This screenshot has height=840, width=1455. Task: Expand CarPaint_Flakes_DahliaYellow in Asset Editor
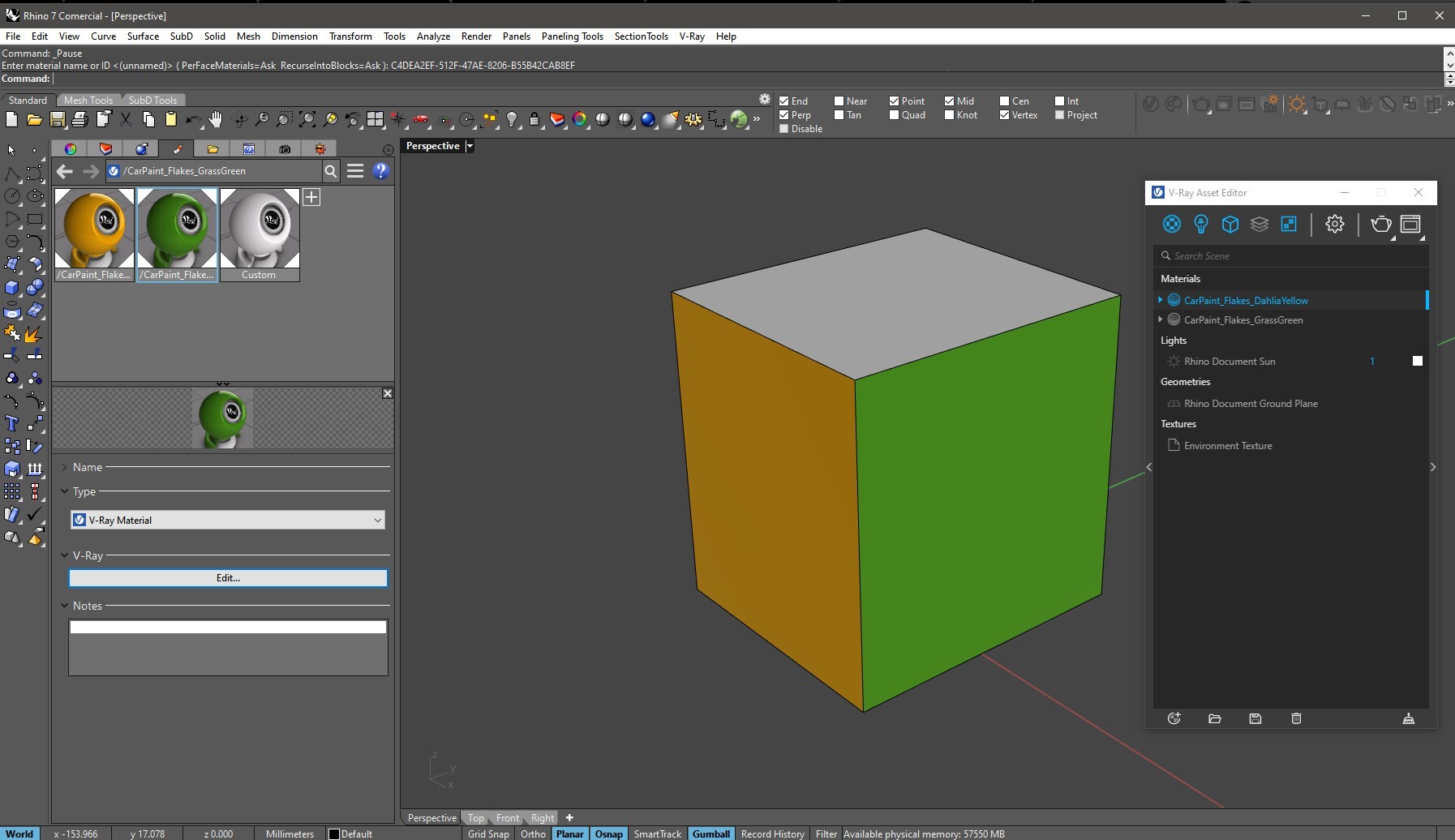tap(1161, 300)
